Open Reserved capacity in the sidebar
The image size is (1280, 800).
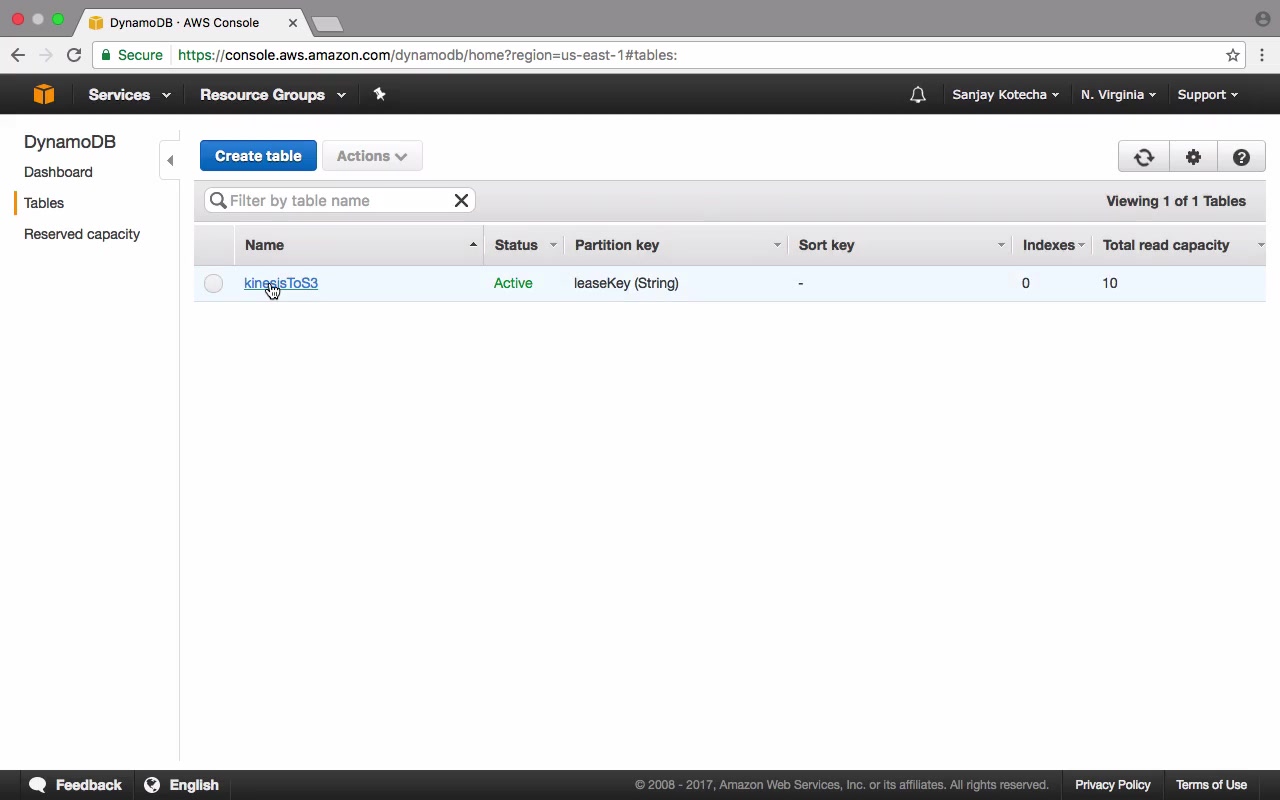click(x=82, y=234)
